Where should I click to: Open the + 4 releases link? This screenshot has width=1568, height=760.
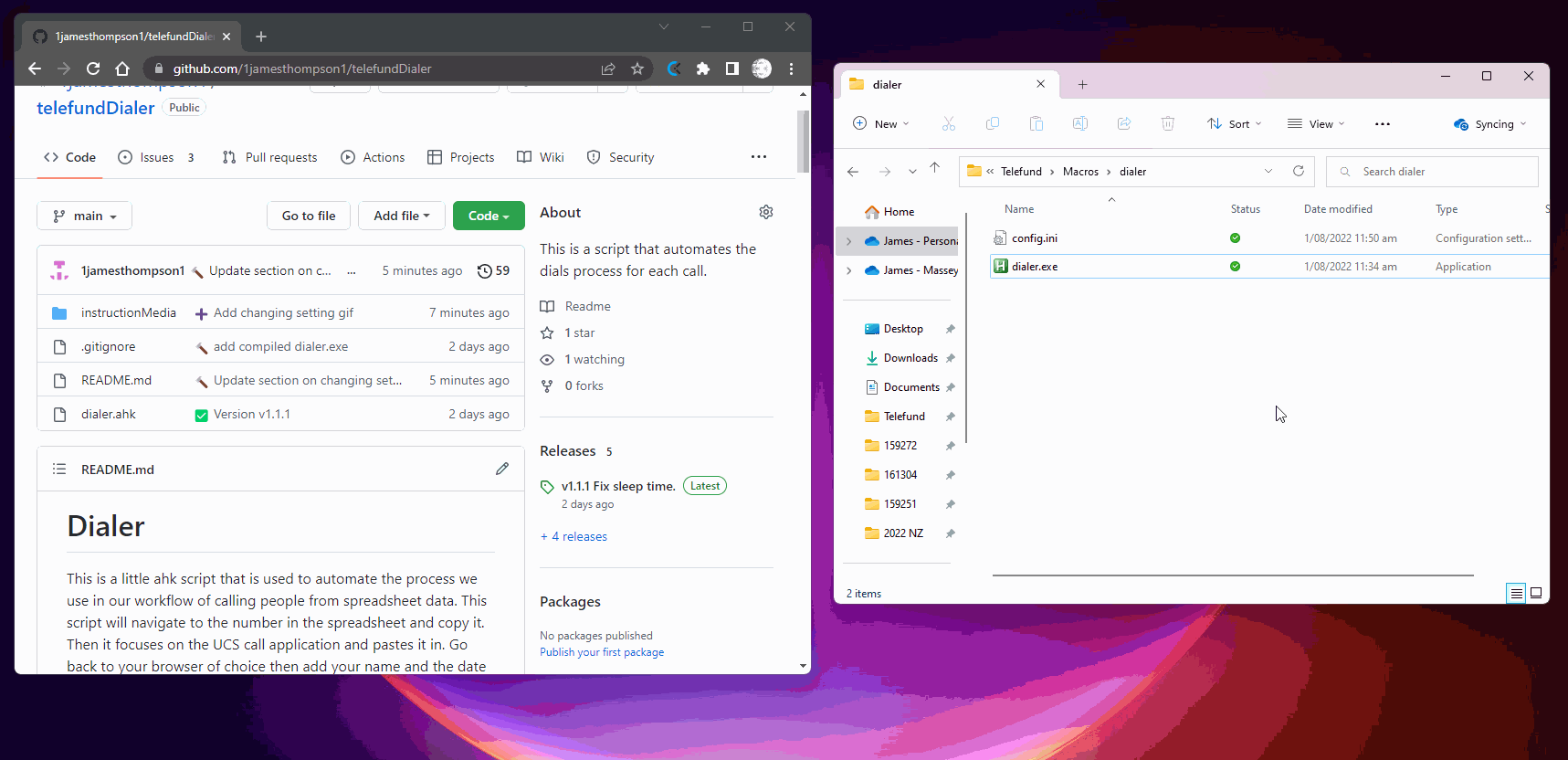[x=574, y=536]
